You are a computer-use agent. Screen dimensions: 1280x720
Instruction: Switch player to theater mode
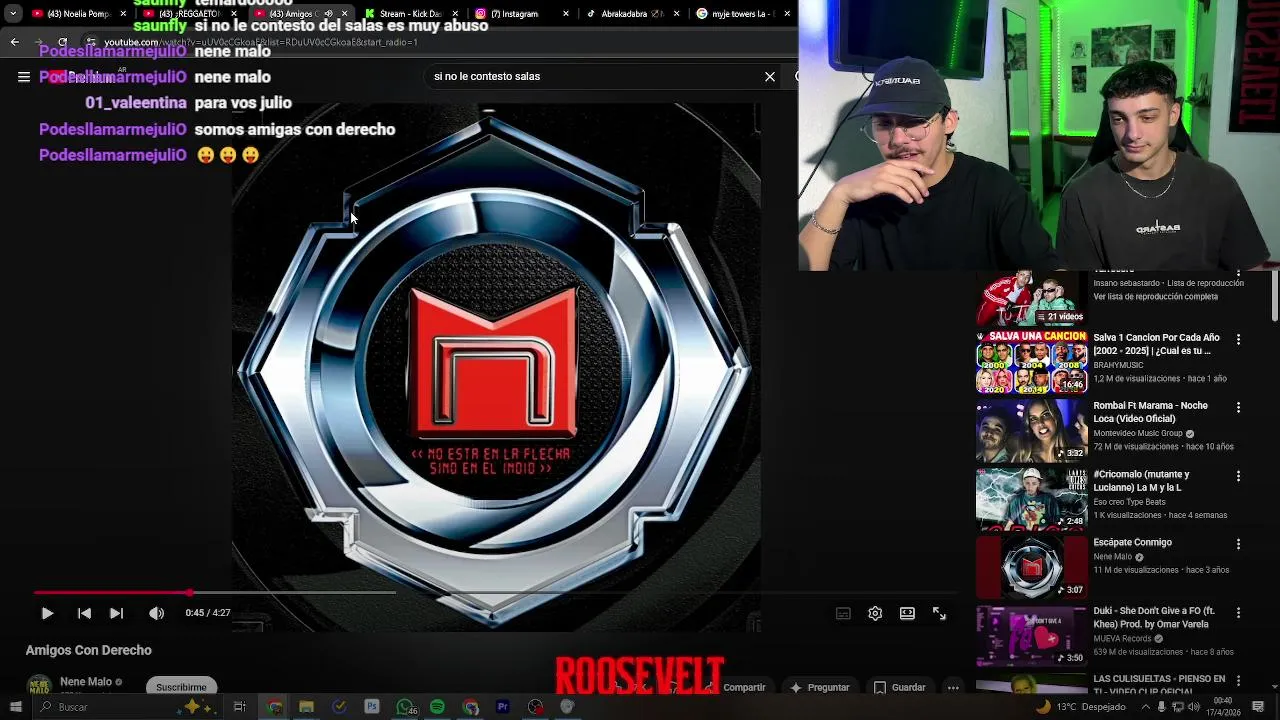[907, 613]
